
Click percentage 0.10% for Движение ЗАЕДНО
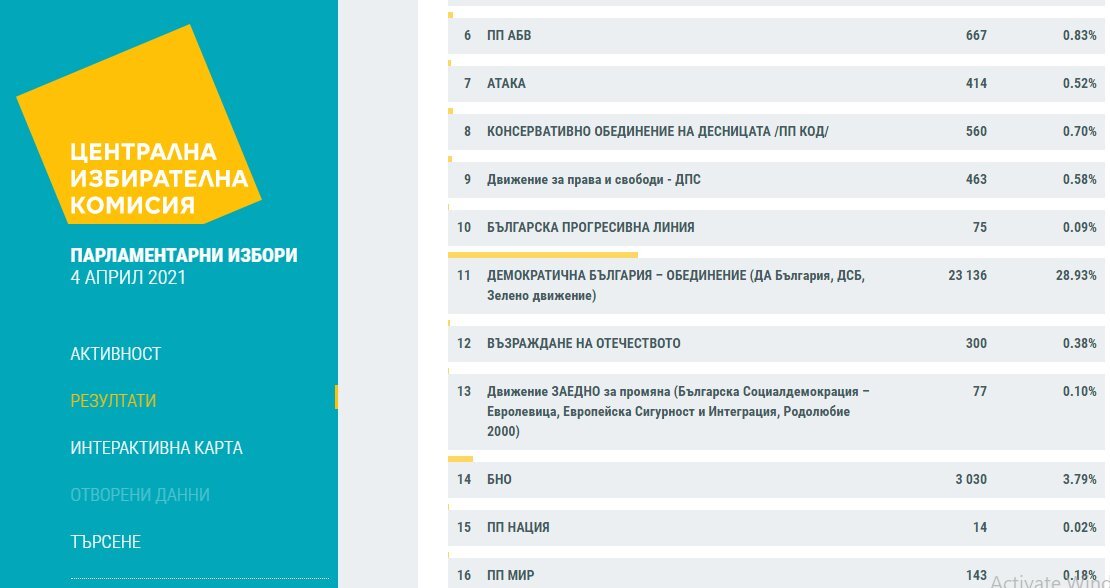click(1080, 392)
